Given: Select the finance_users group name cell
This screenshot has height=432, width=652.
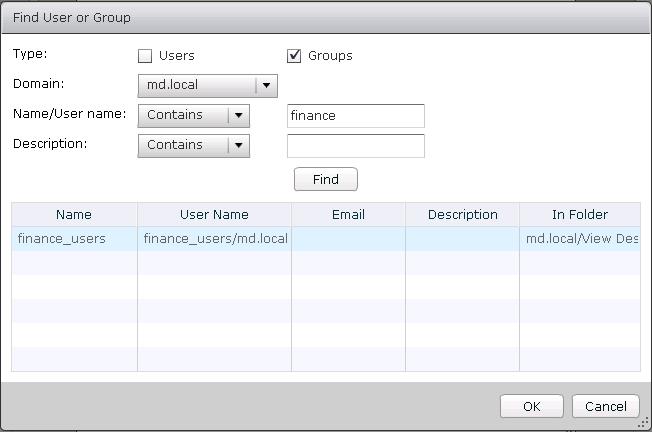Looking at the screenshot, I should click(62, 238).
